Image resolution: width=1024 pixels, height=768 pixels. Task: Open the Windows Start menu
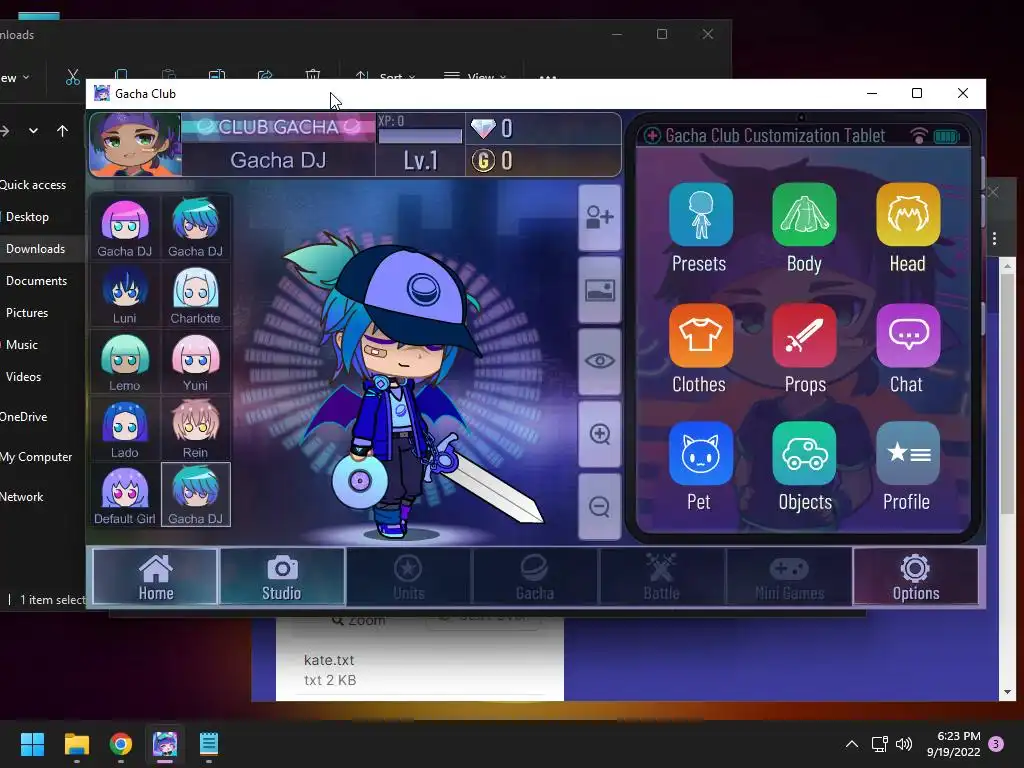click(32, 744)
